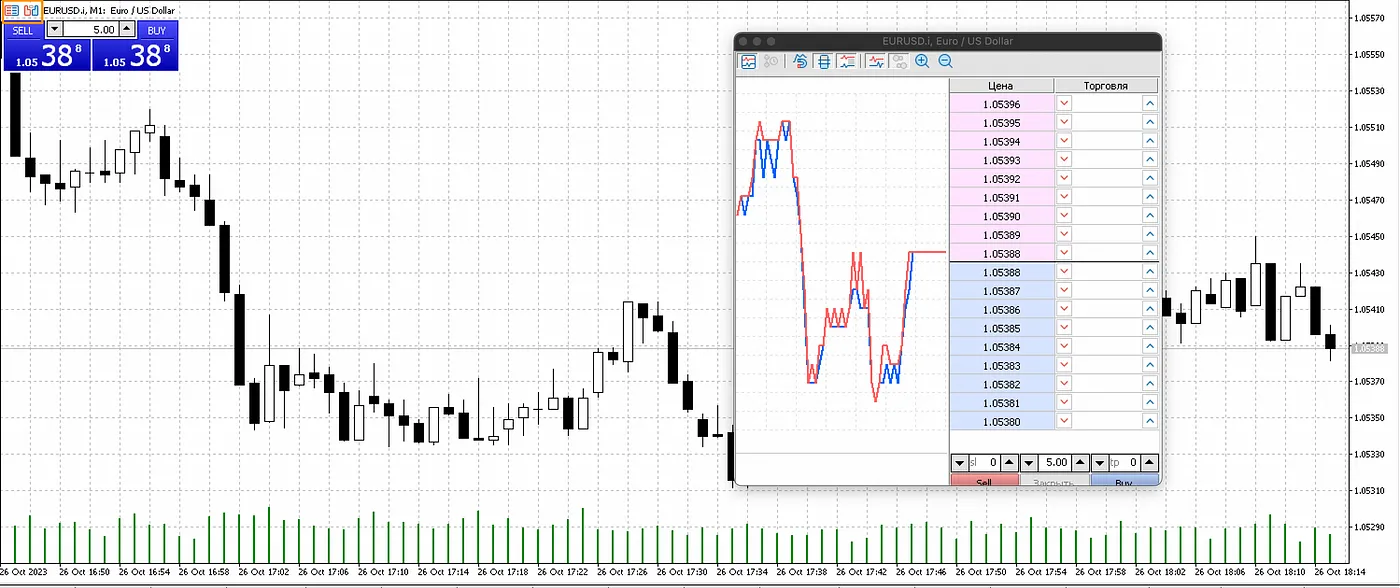This screenshot has height=588, width=1400.
Task: Click the 5.00 volume field on the chart
Action: [90, 30]
